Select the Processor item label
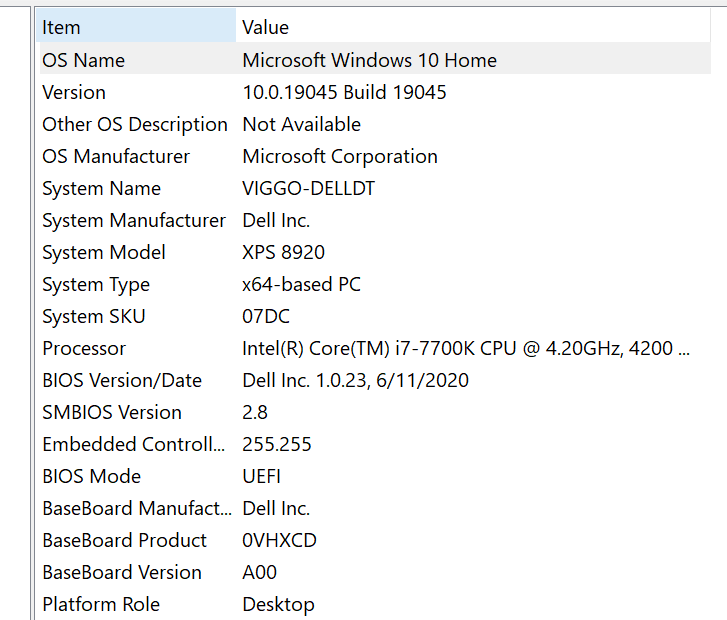727x620 pixels. click(84, 348)
